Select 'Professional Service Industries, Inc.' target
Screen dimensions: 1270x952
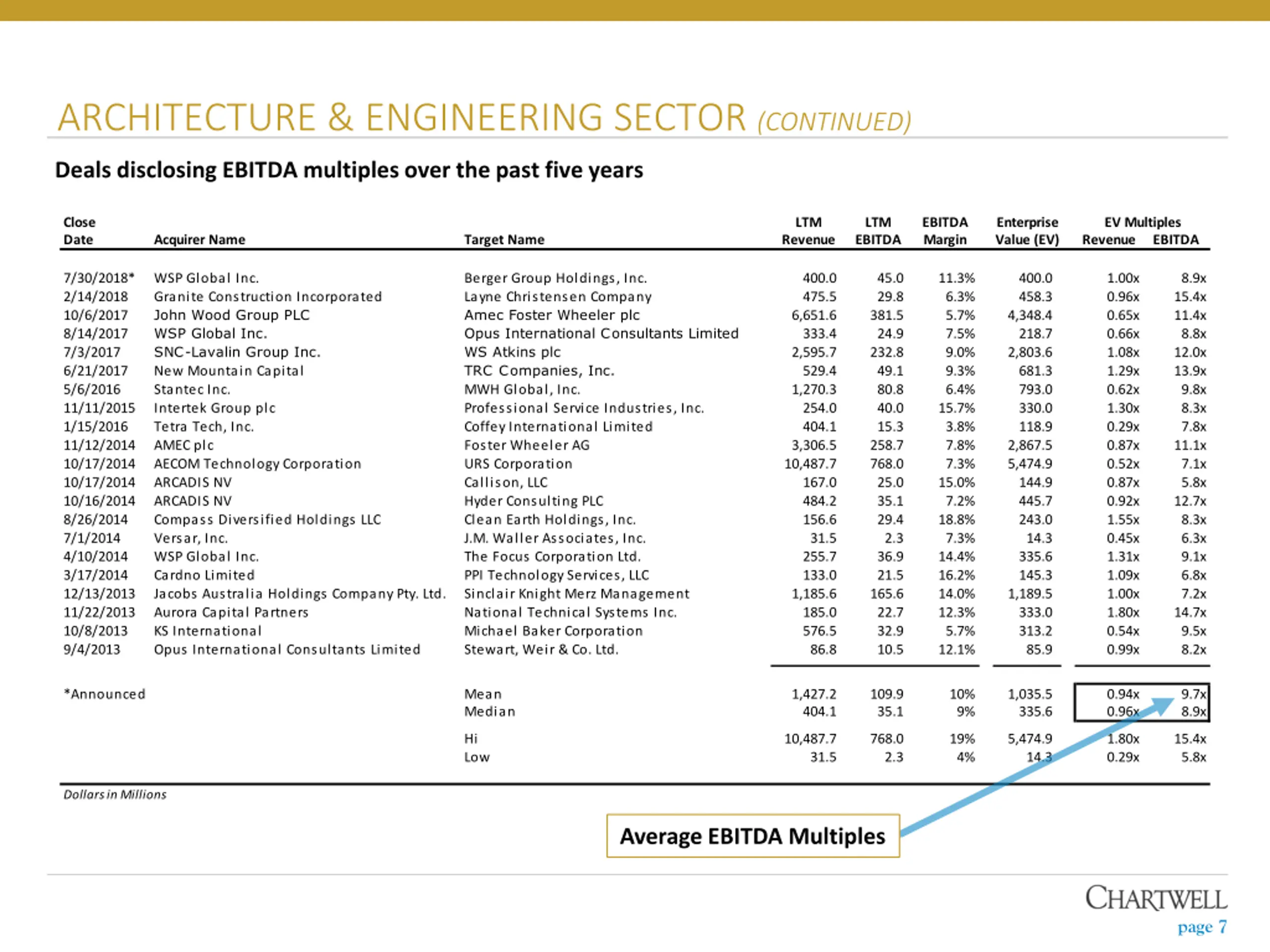click(584, 408)
